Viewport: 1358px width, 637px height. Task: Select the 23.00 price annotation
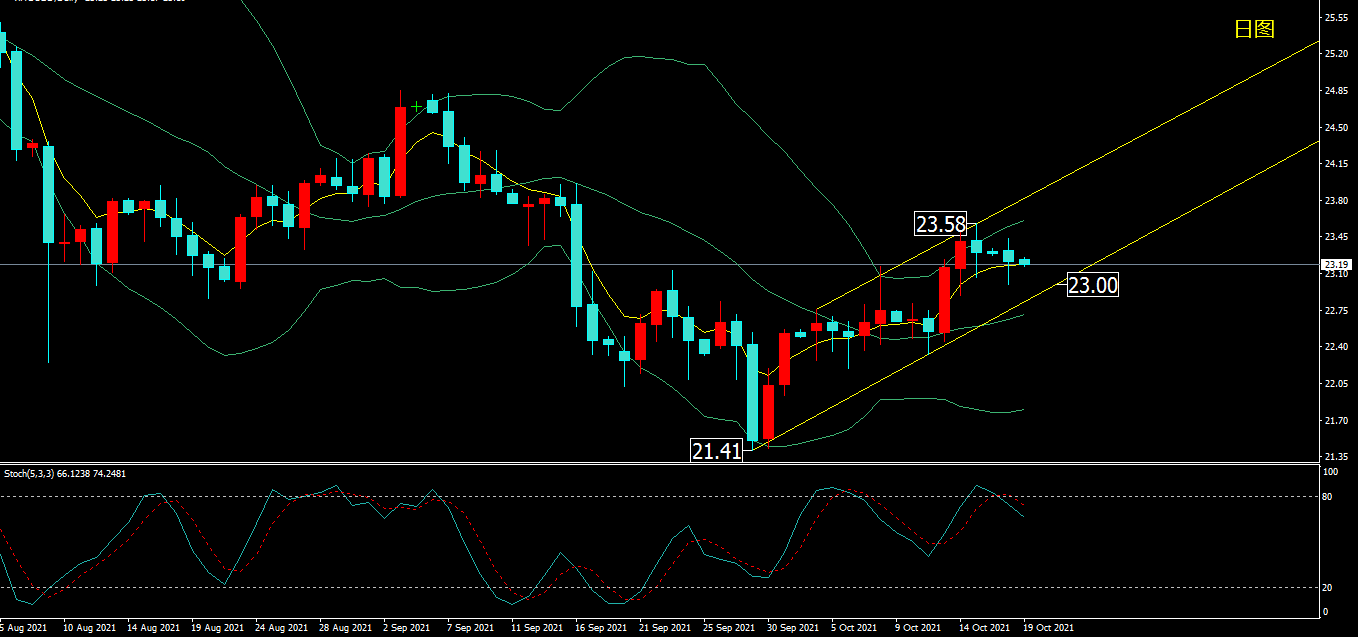[1092, 285]
